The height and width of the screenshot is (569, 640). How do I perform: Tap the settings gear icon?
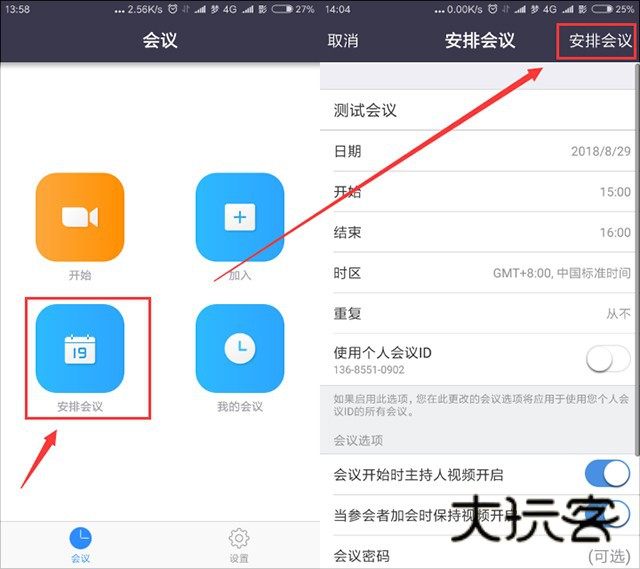(x=239, y=540)
